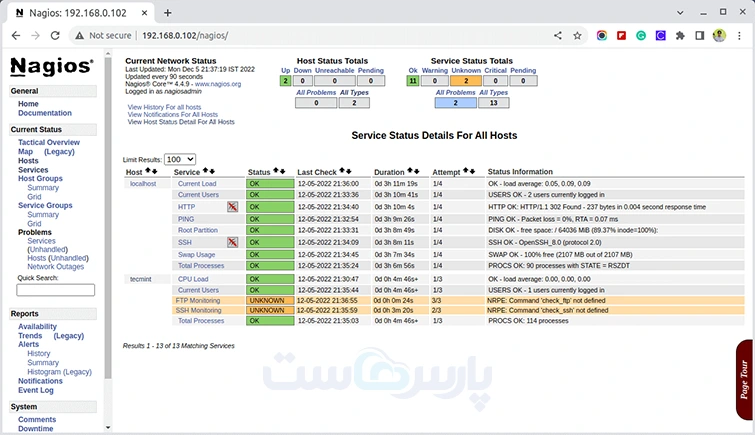Open Event Log in sidebar
Image resolution: width=755 pixels, height=435 pixels.
pos(36,390)
